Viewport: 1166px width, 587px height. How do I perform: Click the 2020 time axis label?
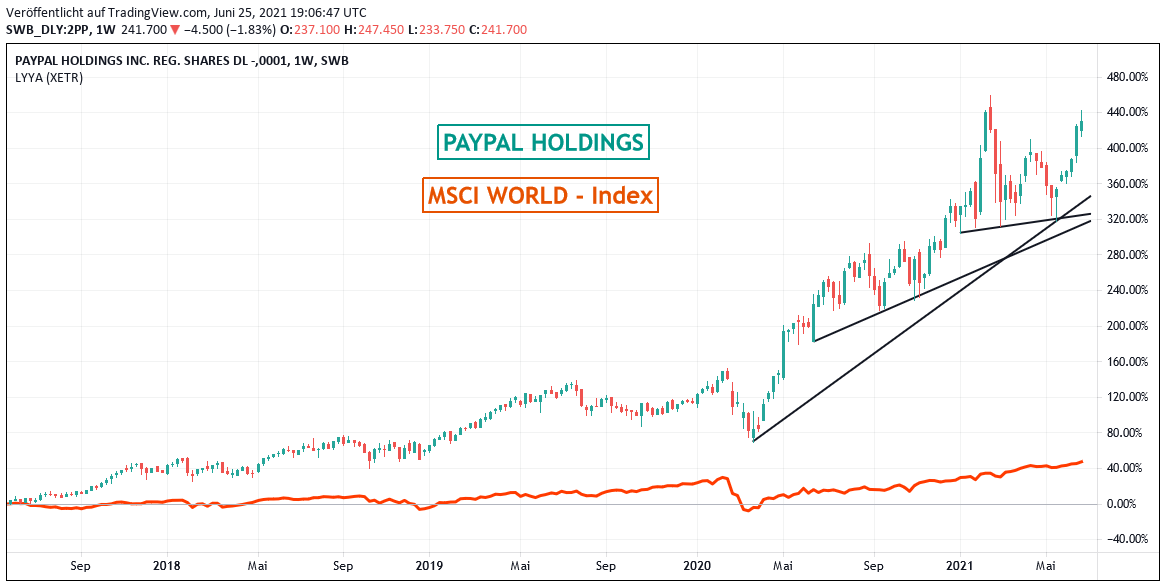coord(698,565)
